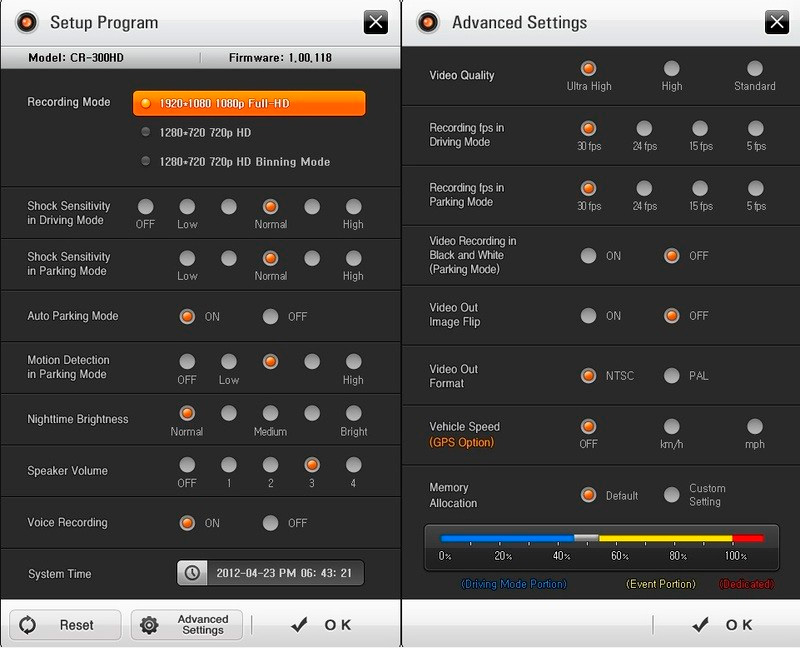Click the checkmark icon in Advanced Settings OK
This screenshot has height=648, width=800.
[x=701, y=624]
